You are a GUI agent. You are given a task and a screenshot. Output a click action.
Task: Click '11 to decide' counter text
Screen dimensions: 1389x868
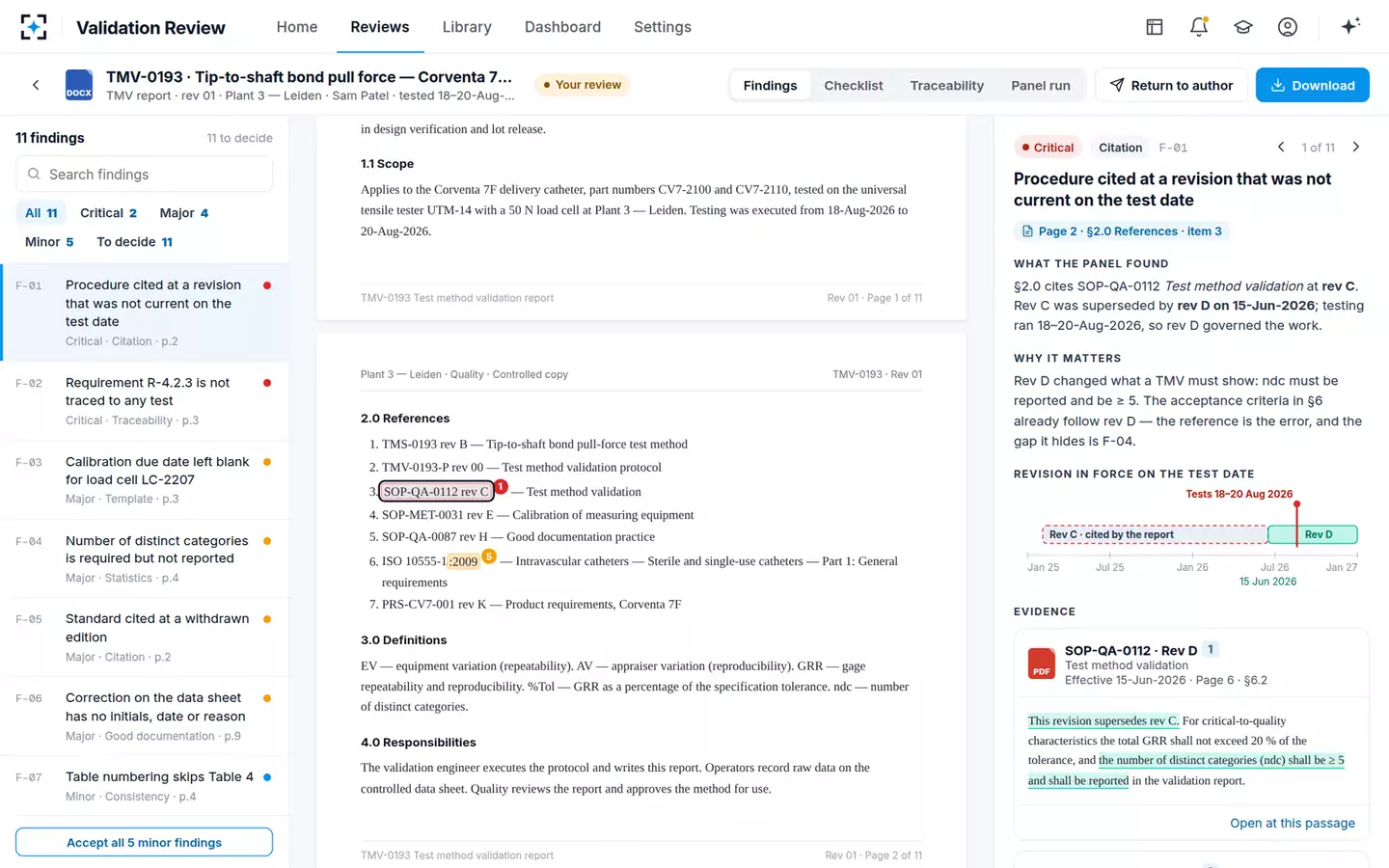coord(239,138)
